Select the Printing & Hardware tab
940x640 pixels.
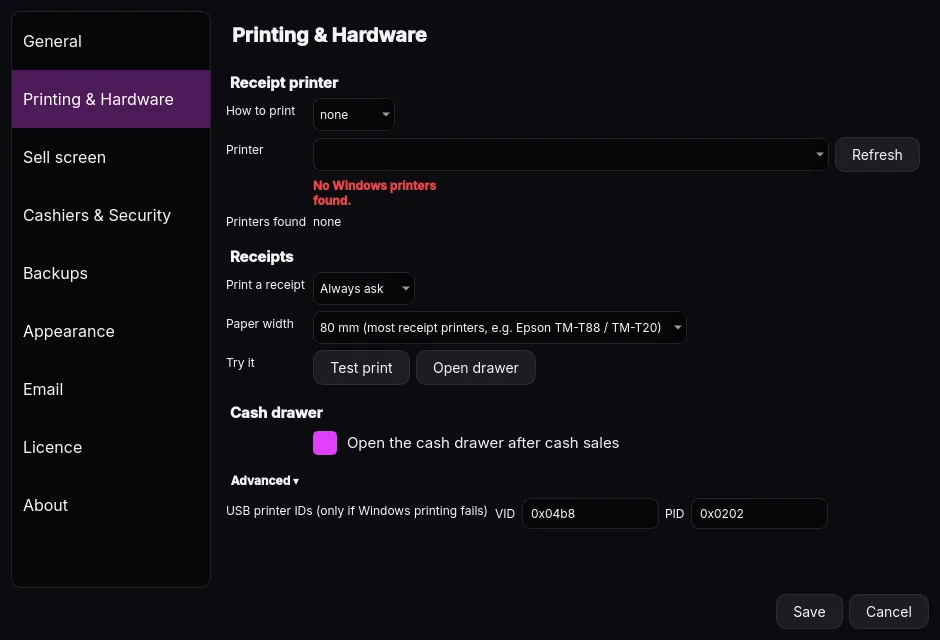coord(111,99)
